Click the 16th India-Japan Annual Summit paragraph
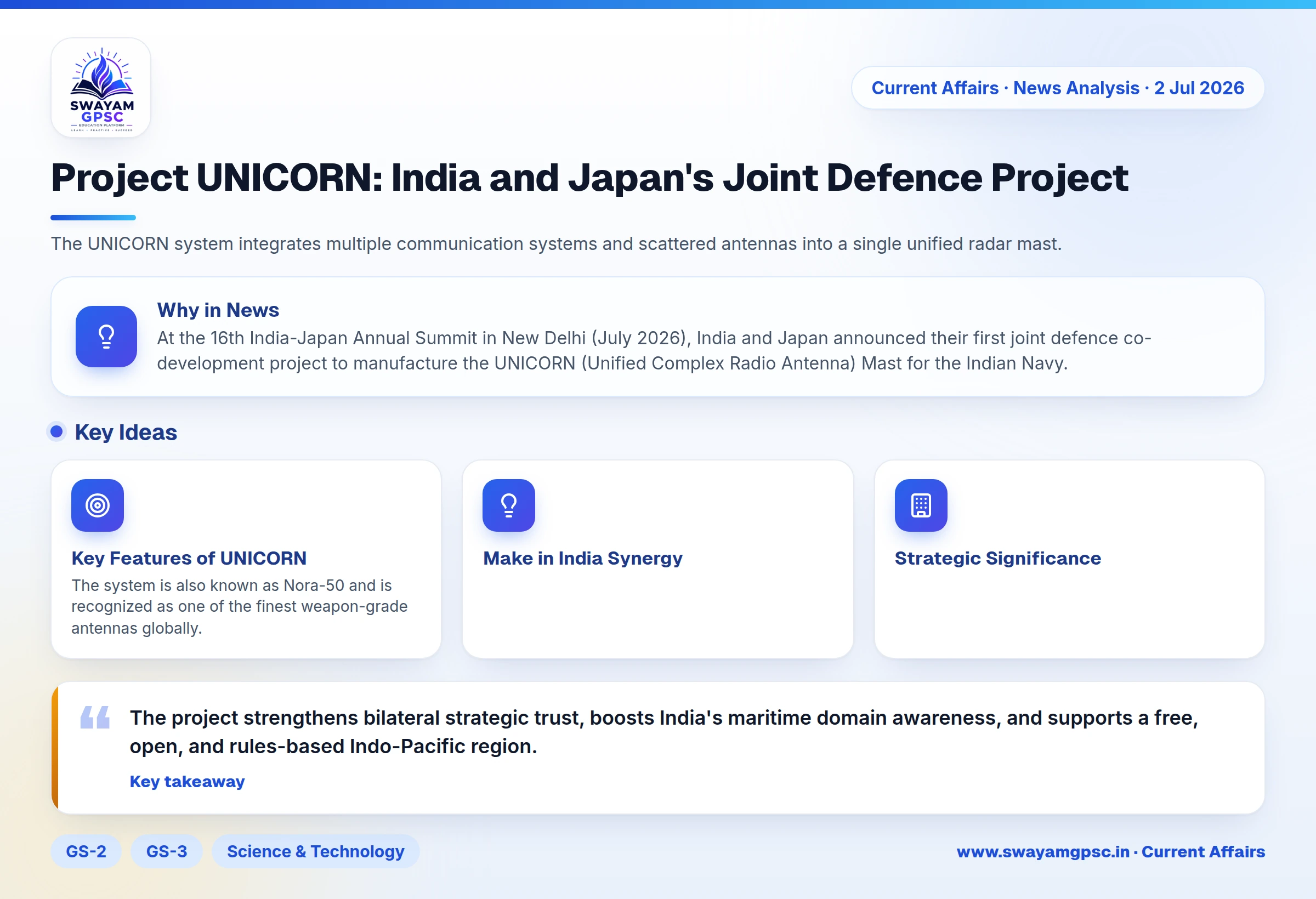The height and width of the screenshot is (899, 1316). [654, 350]
